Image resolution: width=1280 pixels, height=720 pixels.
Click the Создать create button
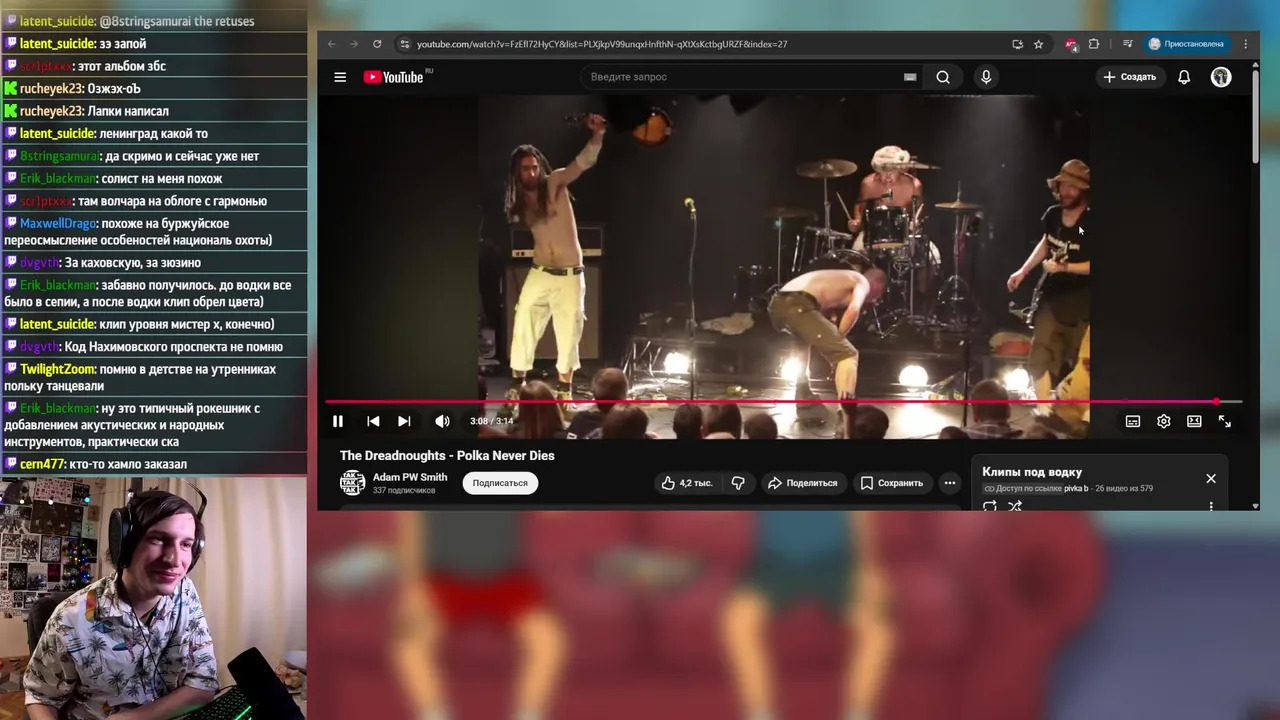pos(1129,77)
